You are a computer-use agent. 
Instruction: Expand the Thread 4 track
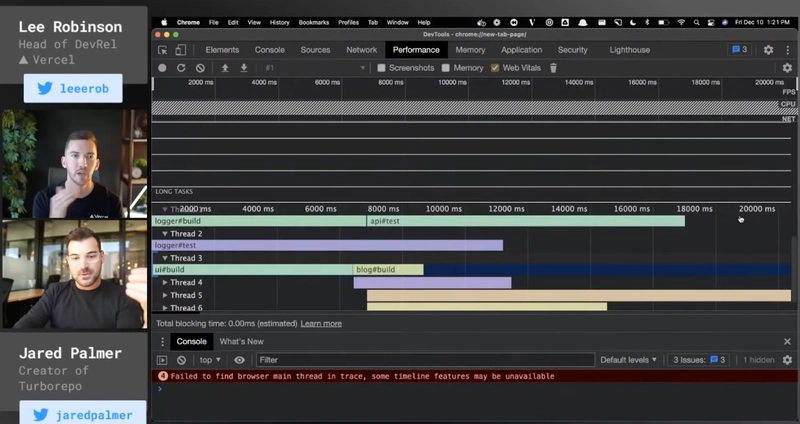(x=165, y=282)
